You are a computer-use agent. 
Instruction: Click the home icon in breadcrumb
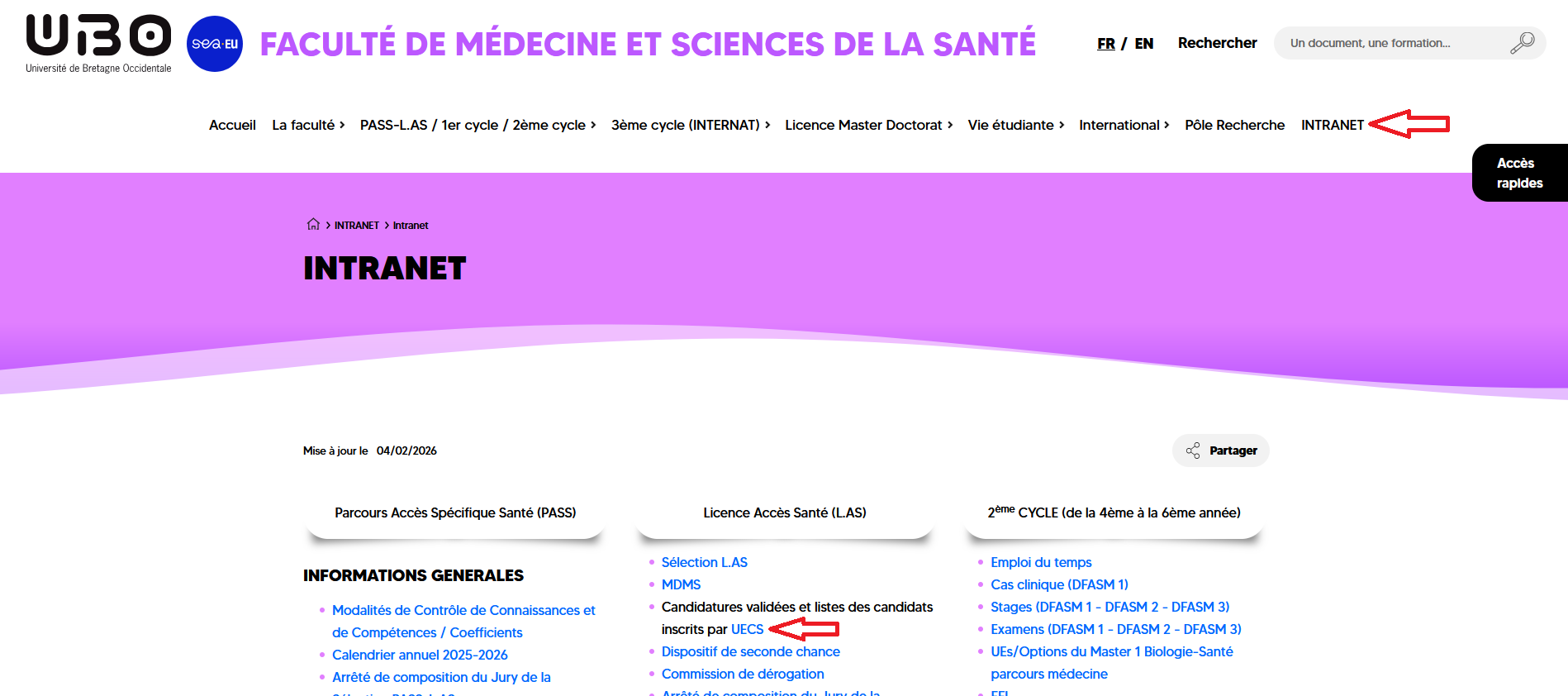(x=313, y=224)
